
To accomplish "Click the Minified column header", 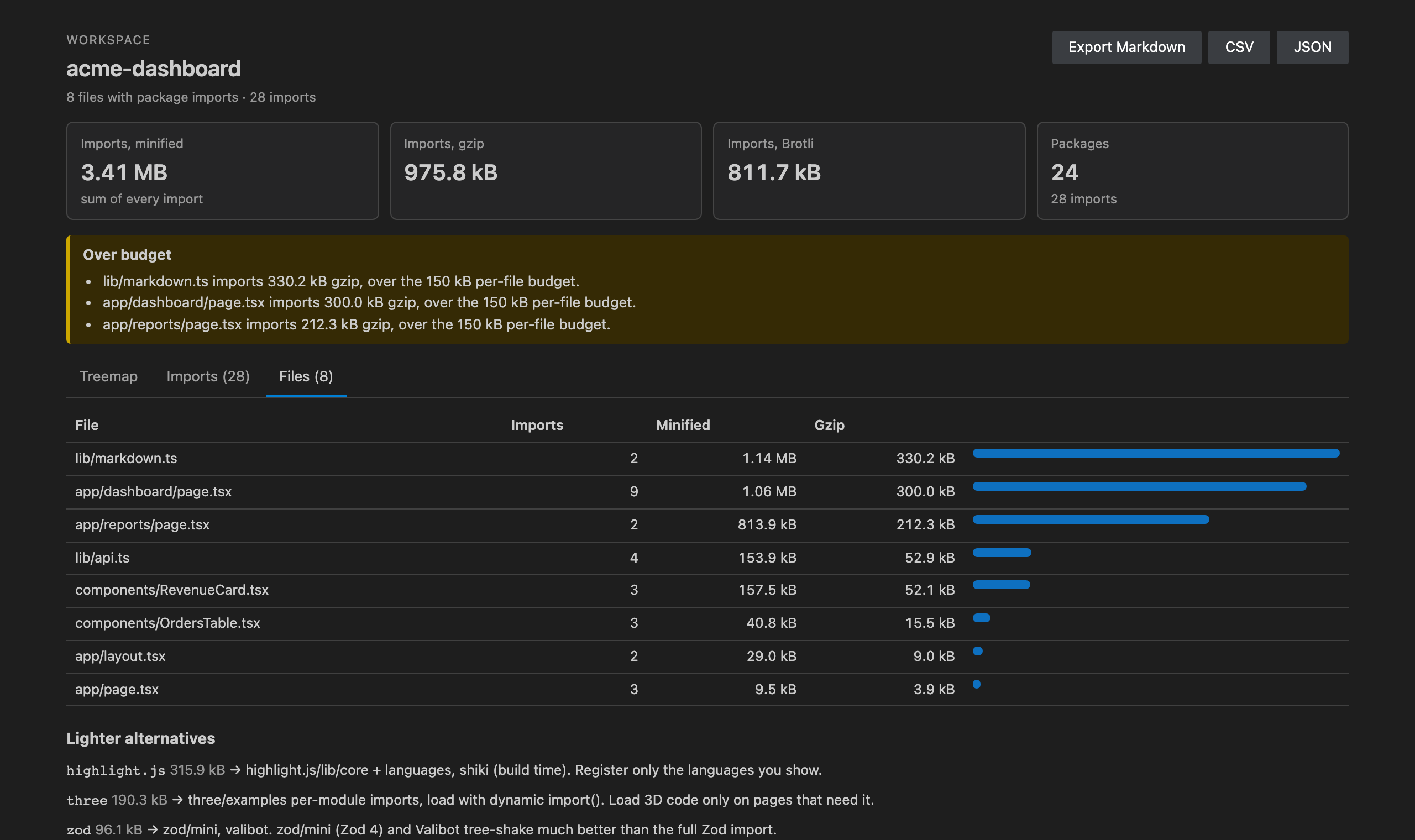I will point(683,425).
